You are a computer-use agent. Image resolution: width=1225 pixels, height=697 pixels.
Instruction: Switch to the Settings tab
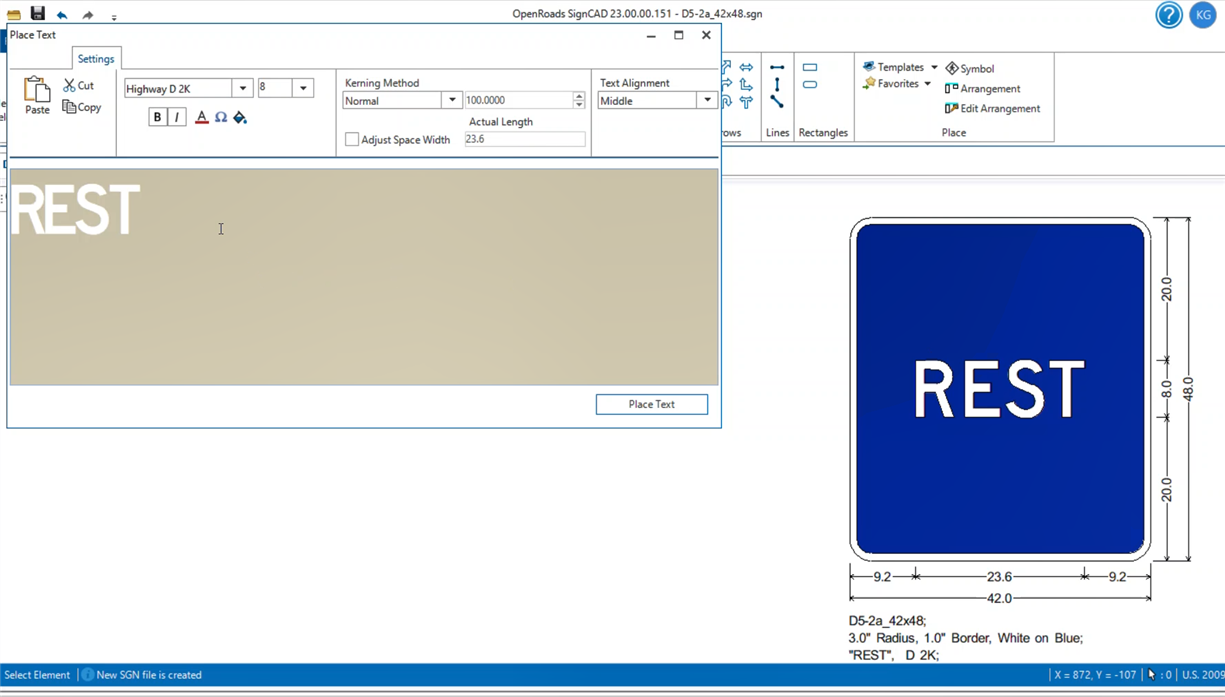[96, 59]
